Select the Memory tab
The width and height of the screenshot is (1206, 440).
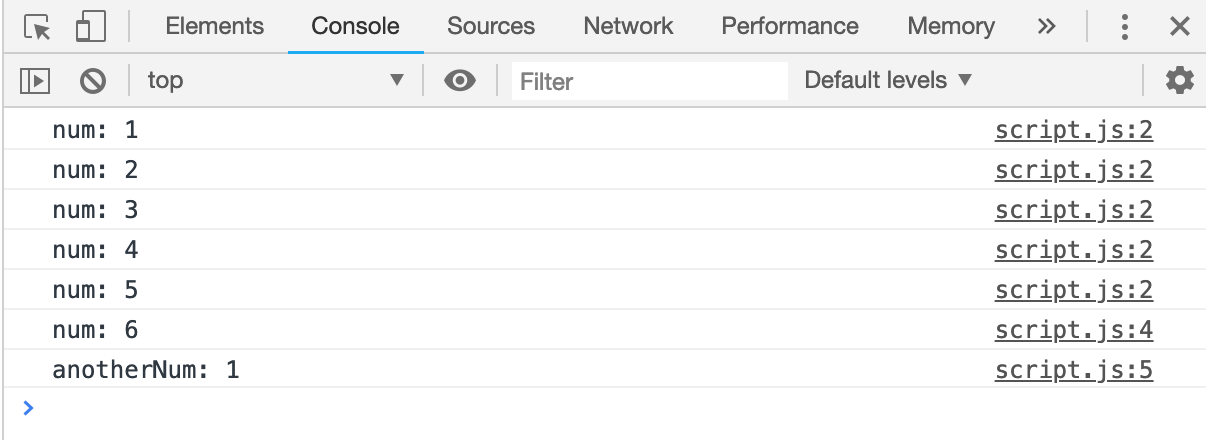[x=951, y=27]
